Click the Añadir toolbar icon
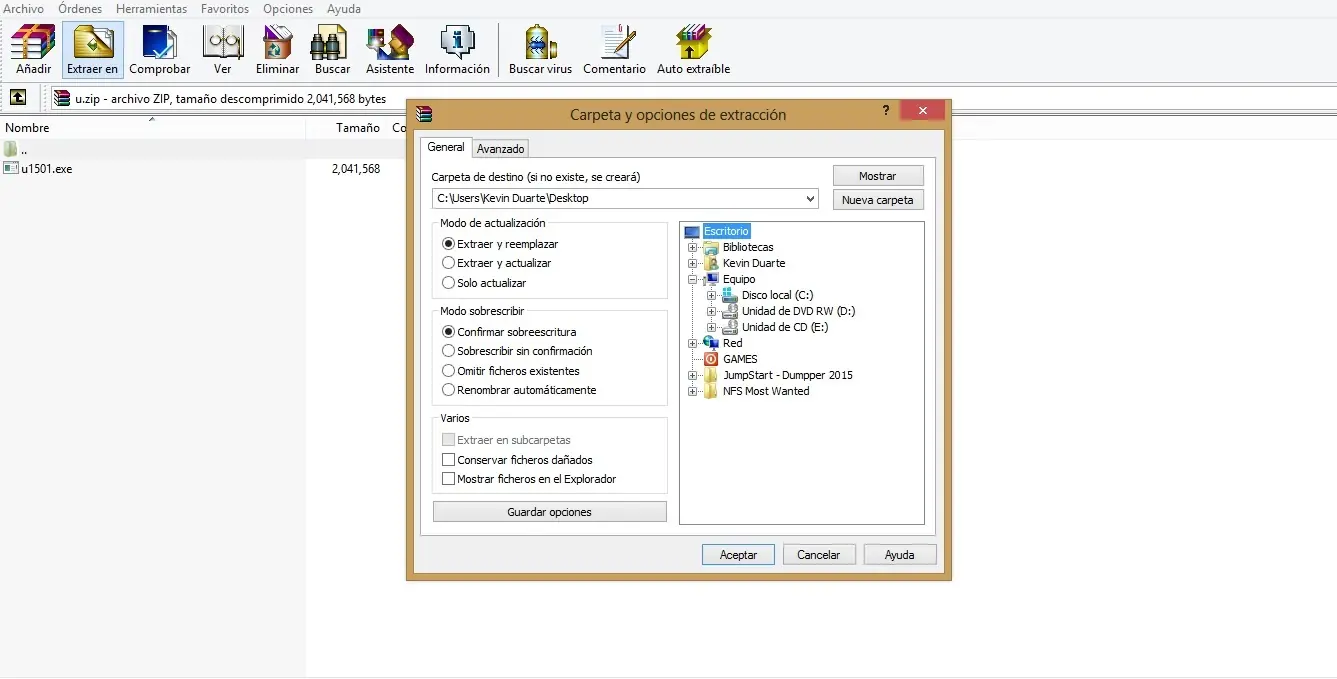Screen dimensions: 1337x679 [x=33, y=44]
